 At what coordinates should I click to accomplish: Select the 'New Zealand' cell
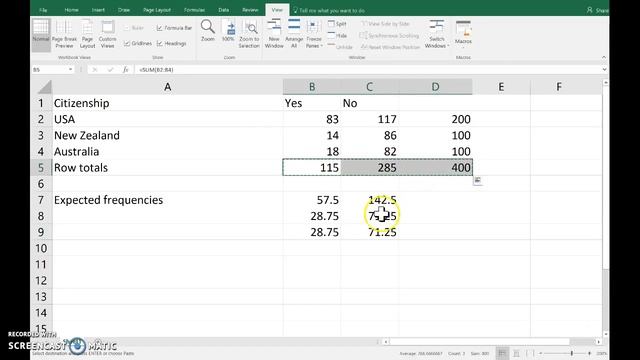tap(168, 136)
